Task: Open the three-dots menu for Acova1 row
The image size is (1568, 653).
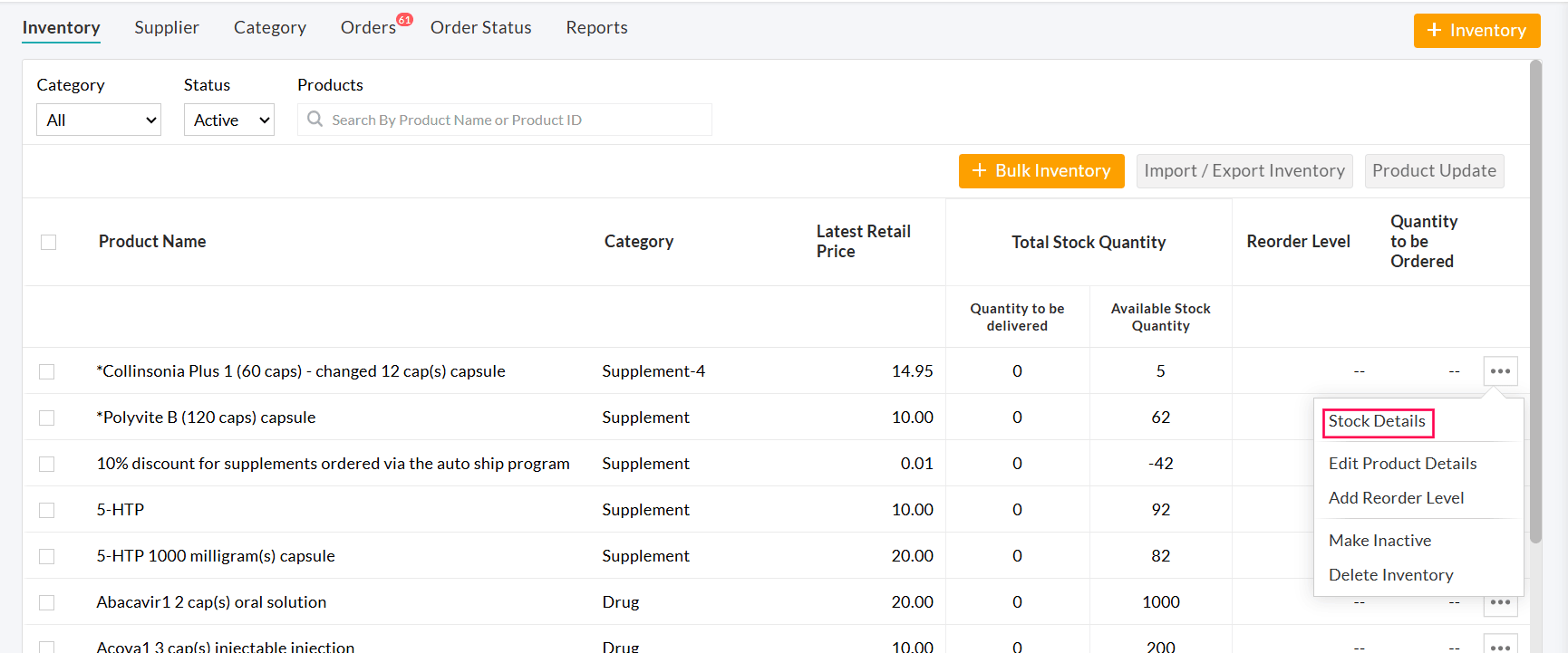Action: click(1500, 645)
